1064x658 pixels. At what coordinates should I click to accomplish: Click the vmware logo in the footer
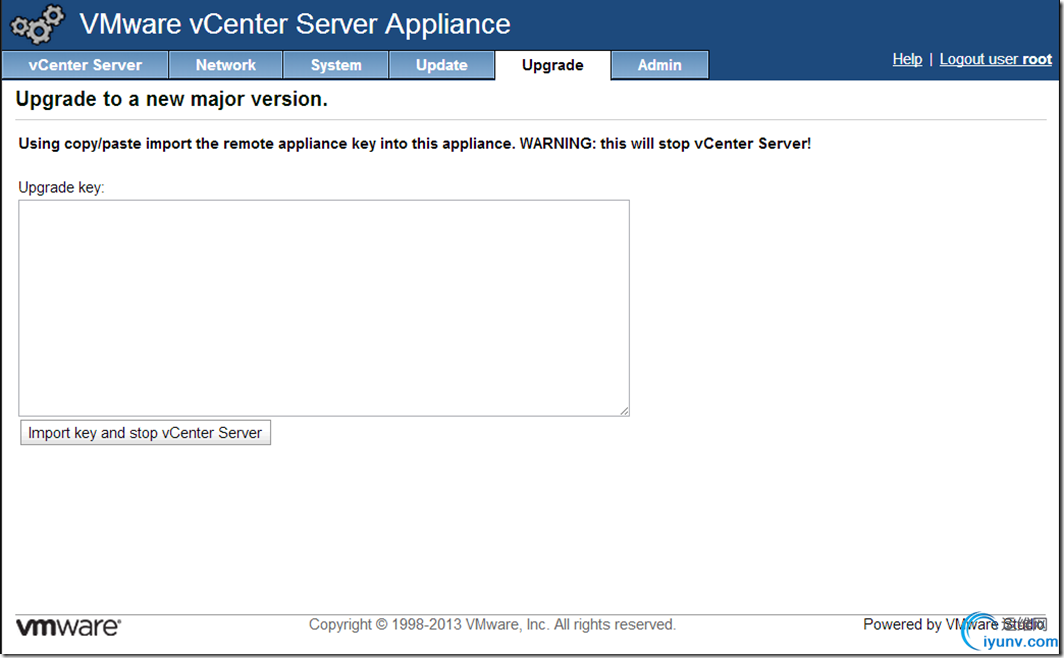pyautogui.click(x=68, y=626)
